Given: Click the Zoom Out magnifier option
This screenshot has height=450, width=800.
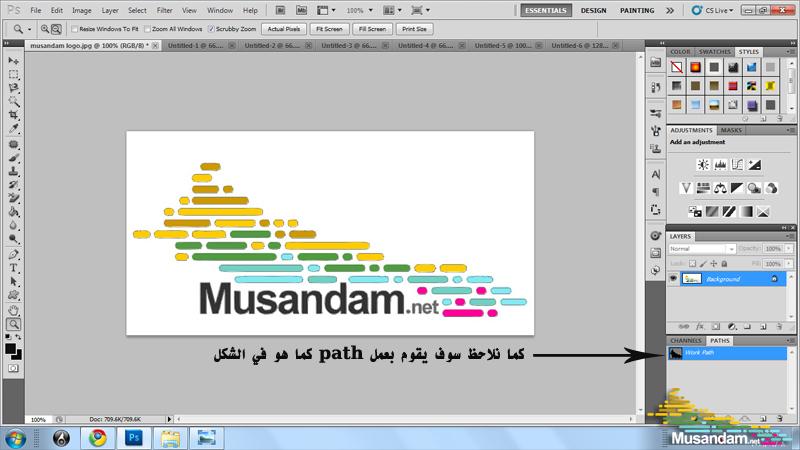Looking at the screenshot, I should coord(56,29).
